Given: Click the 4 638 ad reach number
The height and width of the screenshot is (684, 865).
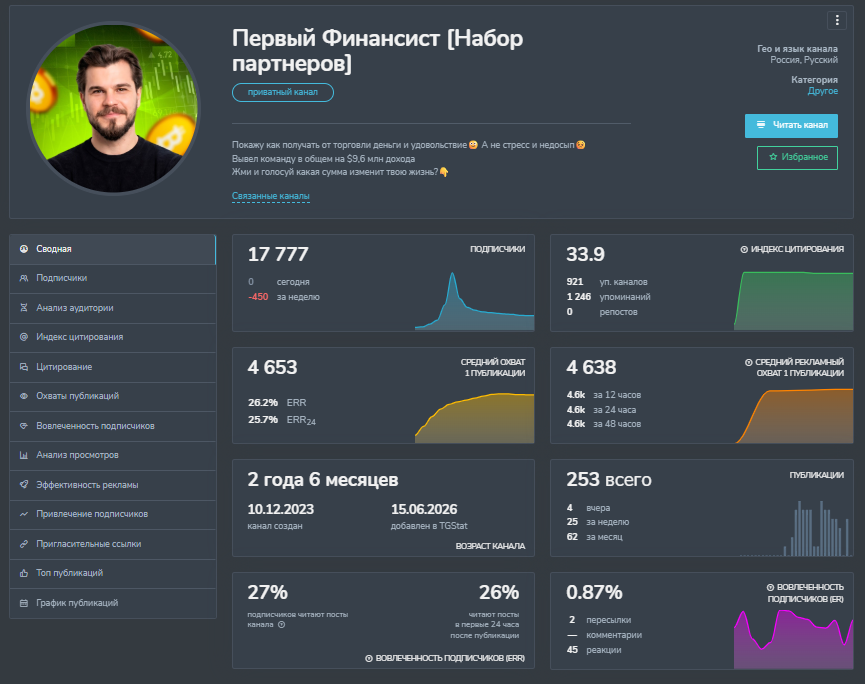Looking at the screenshot, I should click(x=591, y=367).
